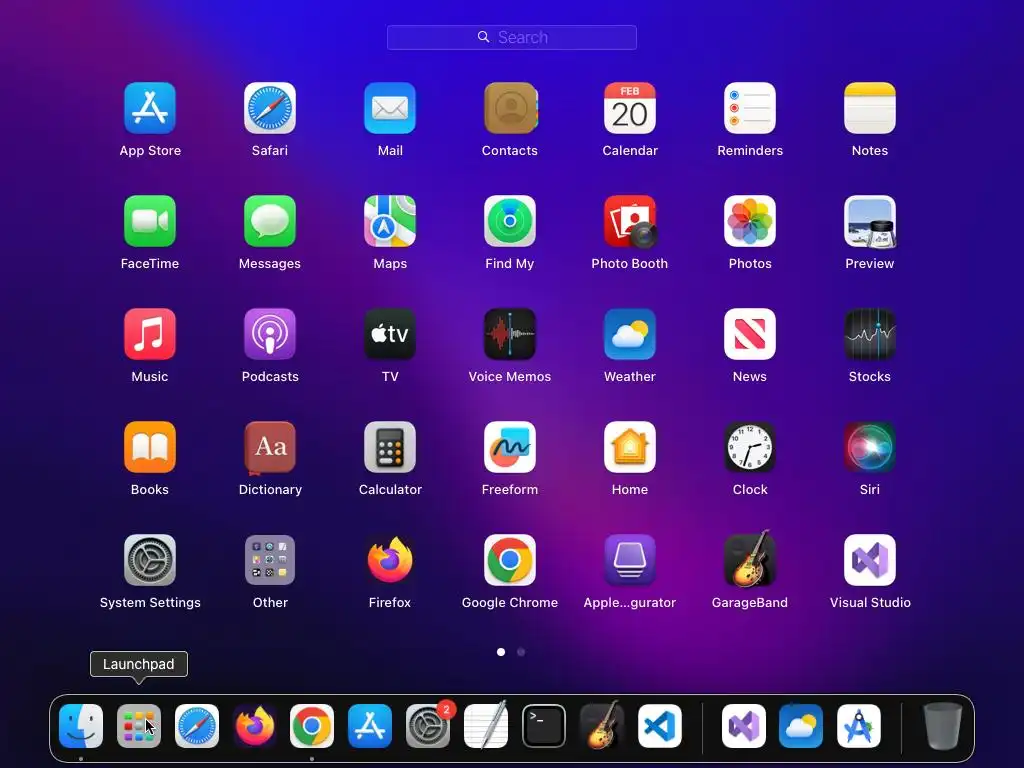Launch Maps app
This screenshot has height=768, width=1024.
(x=390, y=221)
